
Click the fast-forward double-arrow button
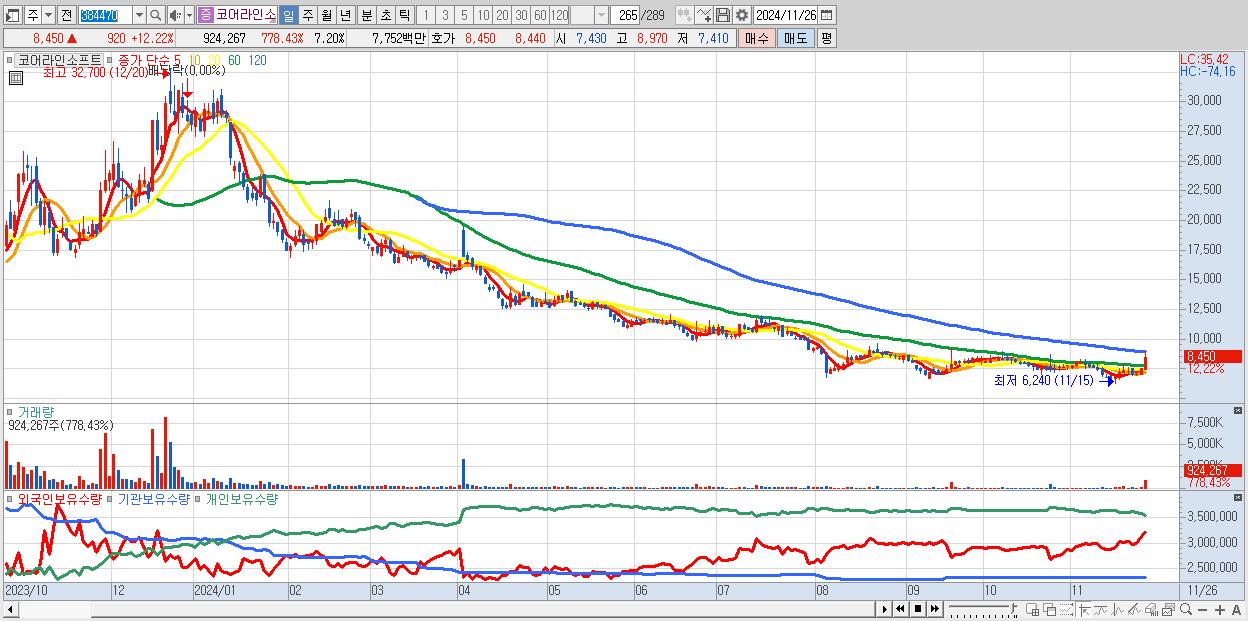click(935, 609)
